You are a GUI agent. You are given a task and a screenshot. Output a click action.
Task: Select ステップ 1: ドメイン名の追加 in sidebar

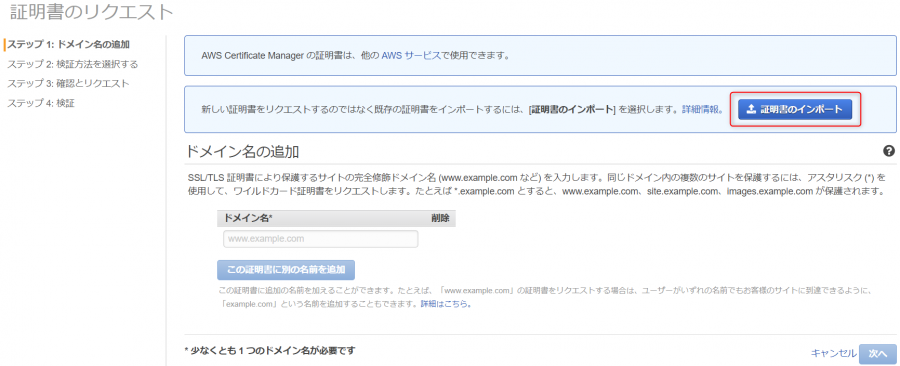click(68, 45)
